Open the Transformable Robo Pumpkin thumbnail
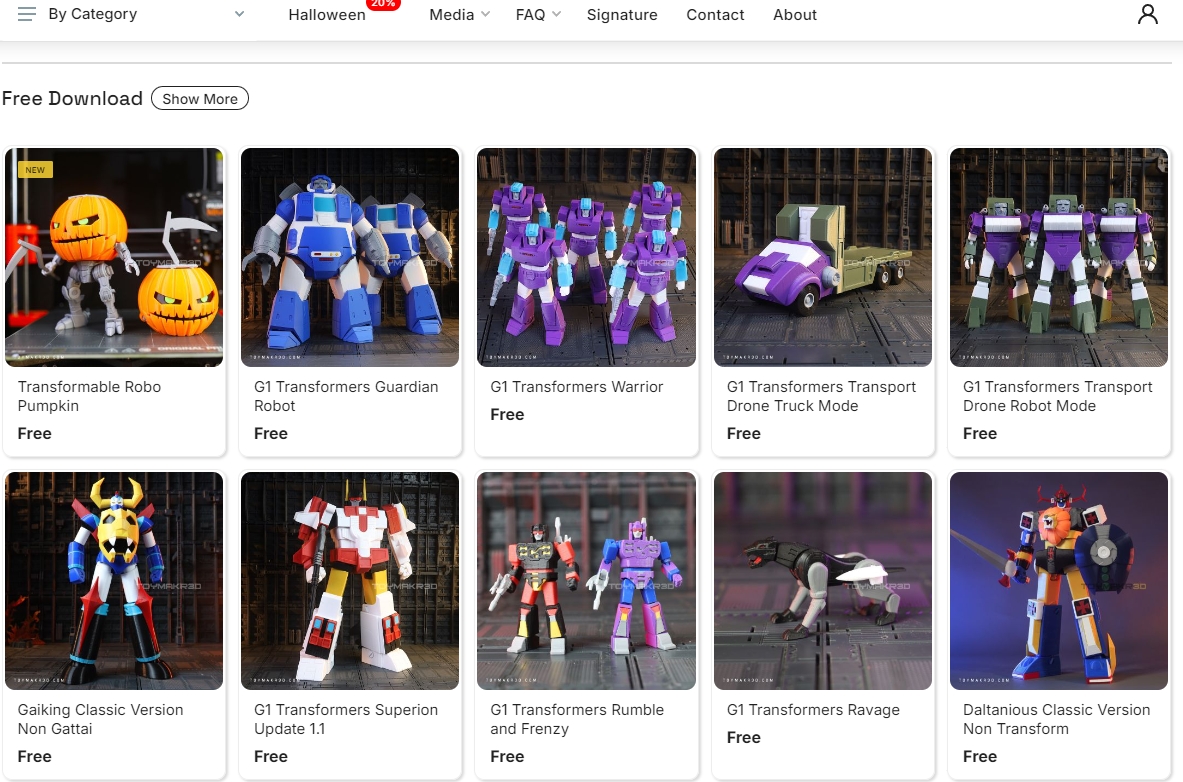1183x782 pixels. [114, 257]
